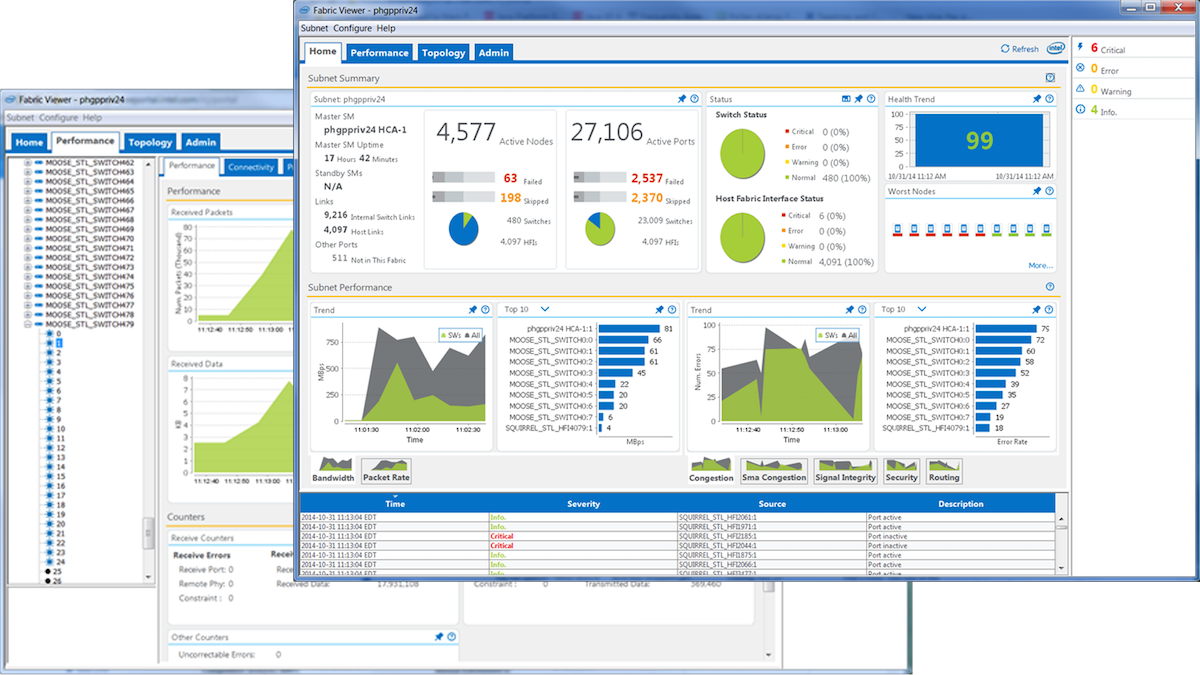Viewport: 1200px width, 675px height.
Task: Pin the Health Trend card
Action: point(1037,99)
